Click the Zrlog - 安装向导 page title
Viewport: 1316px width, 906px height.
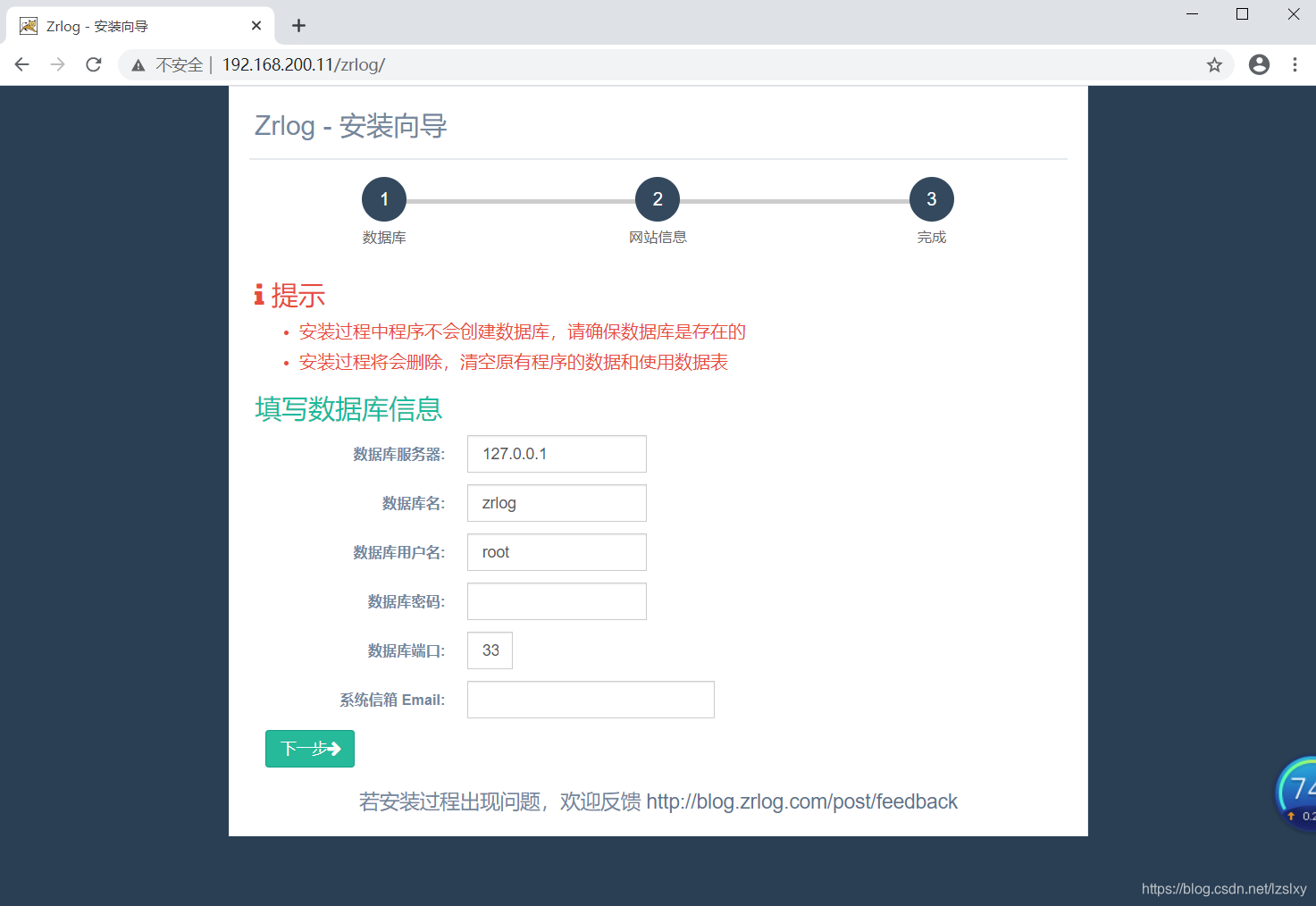coord(350,126)
